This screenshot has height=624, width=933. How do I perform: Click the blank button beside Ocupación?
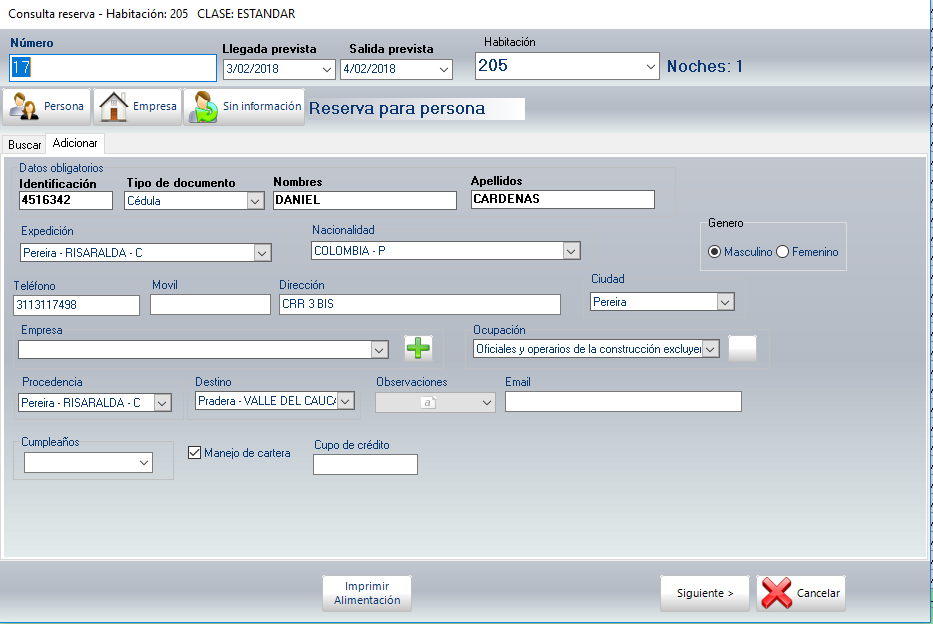pos(743,348)
